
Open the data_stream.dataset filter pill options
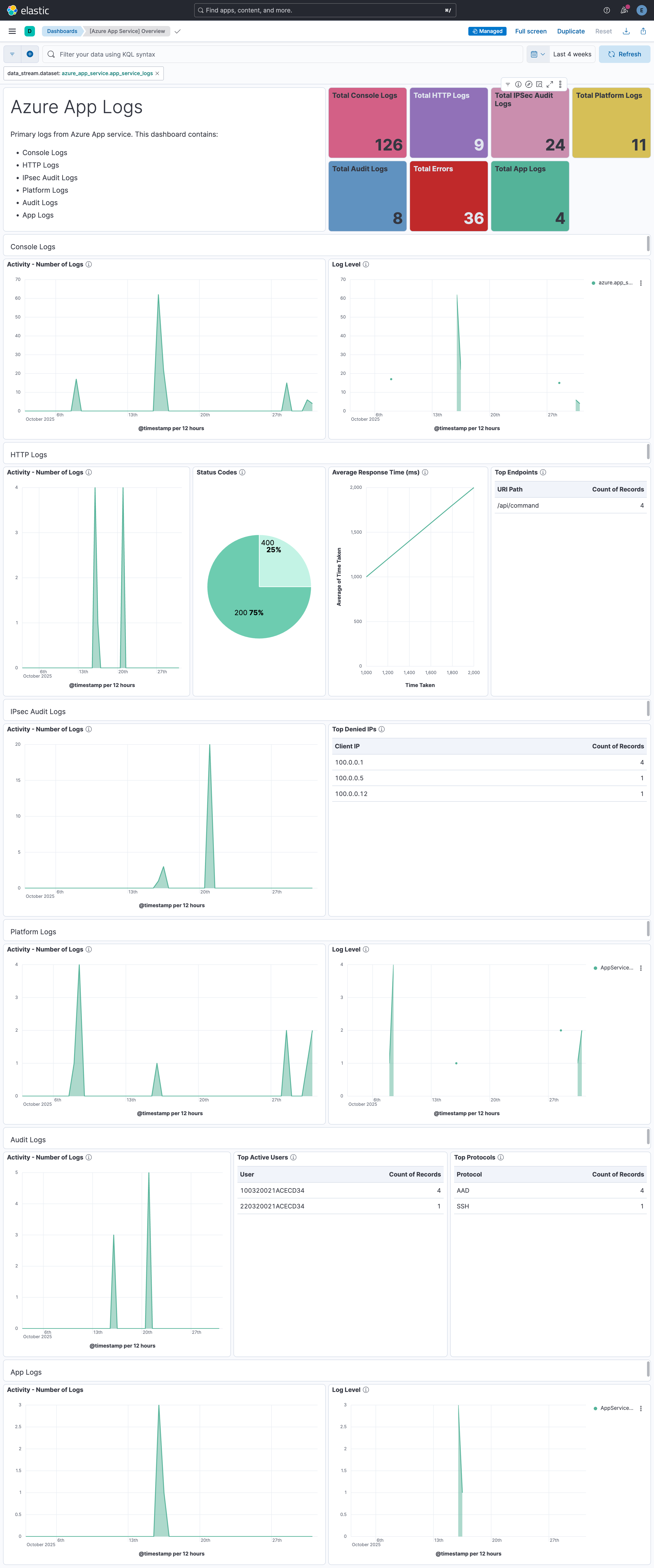(x=79, y=73)
